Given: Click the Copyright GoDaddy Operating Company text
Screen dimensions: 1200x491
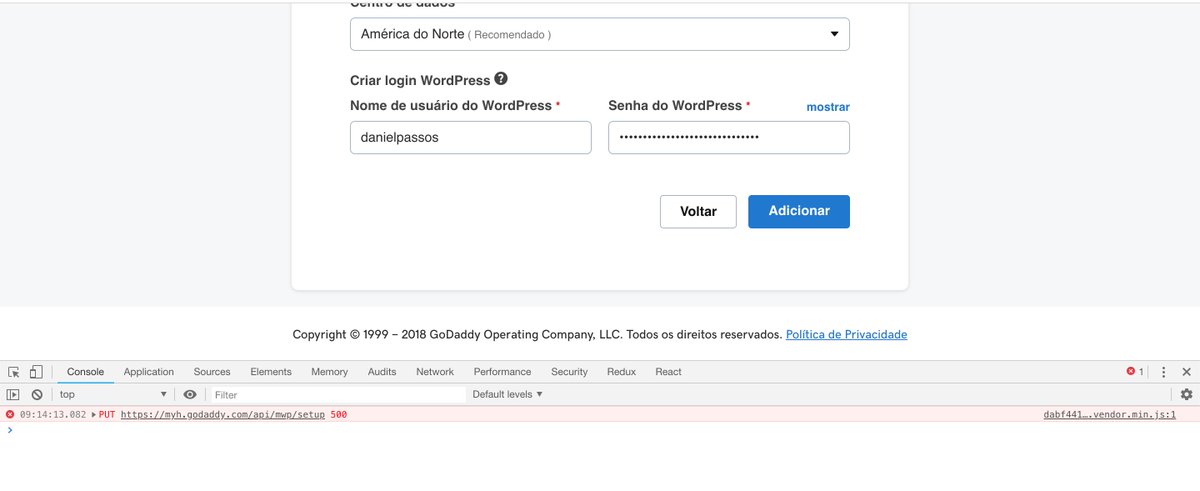Looking at the screenshot, I should coord(537,335).
